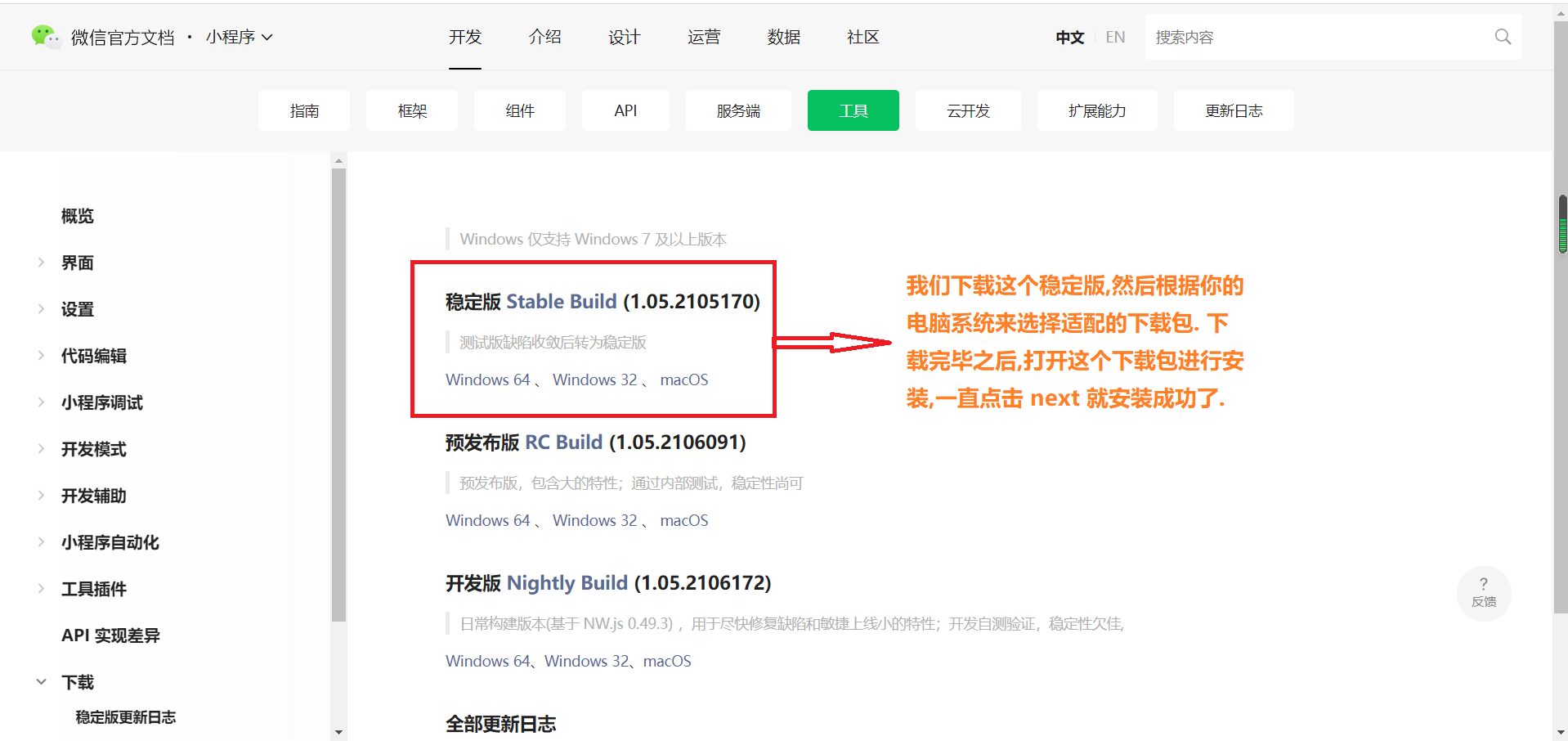Image resolution: width=1568 pixels, height=741 pixels.
Task: Click the sidebar scroll-up arrow
Action: pos(338,160)
